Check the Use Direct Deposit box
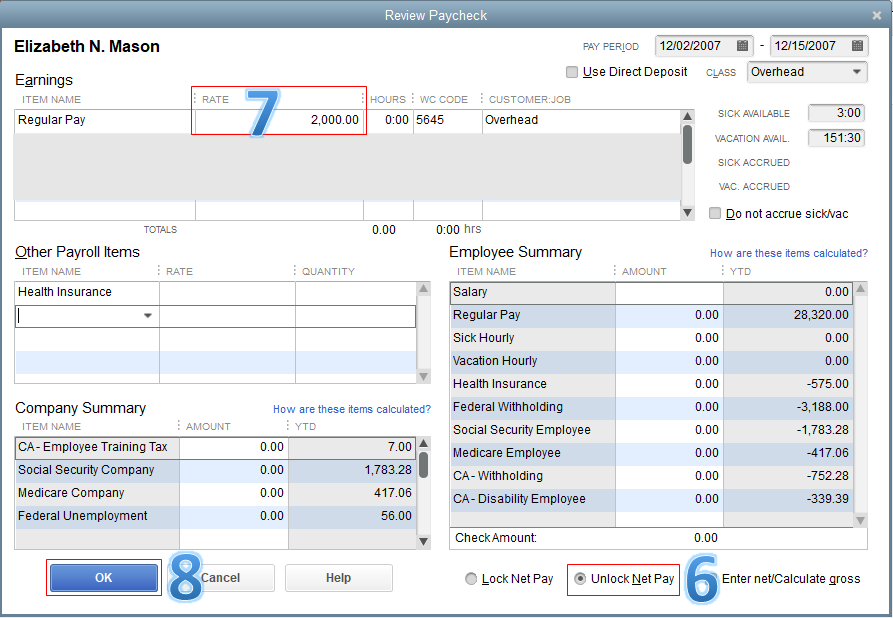893x618 pixels. click(x=572, y=72)
